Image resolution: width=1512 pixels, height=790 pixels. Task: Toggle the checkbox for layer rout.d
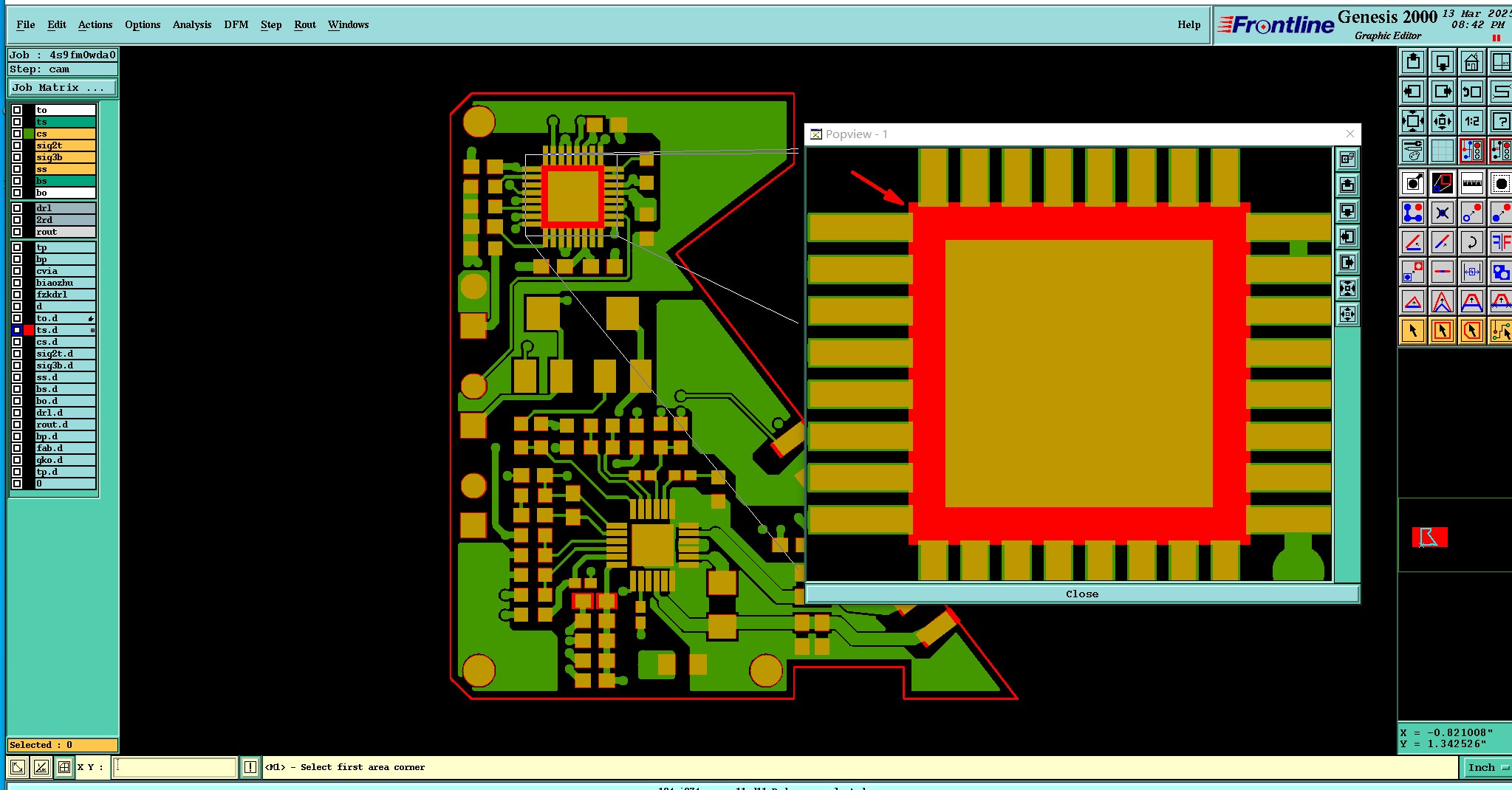tap(17, 425)
